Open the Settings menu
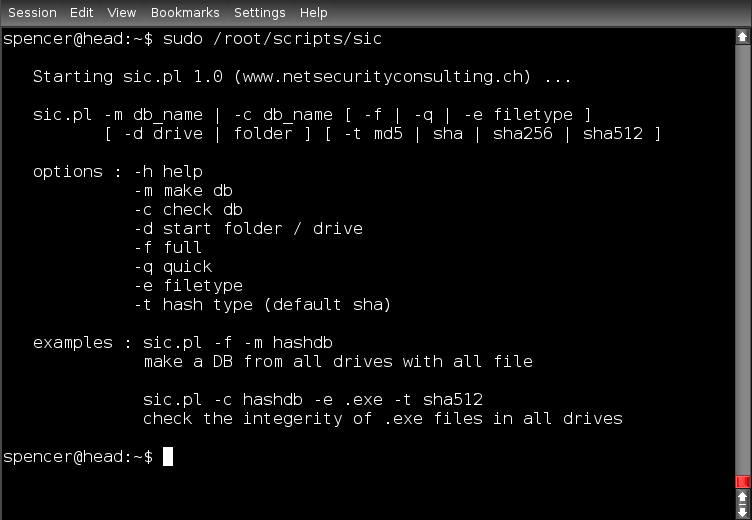752x520 pixels. coord(258,12)
